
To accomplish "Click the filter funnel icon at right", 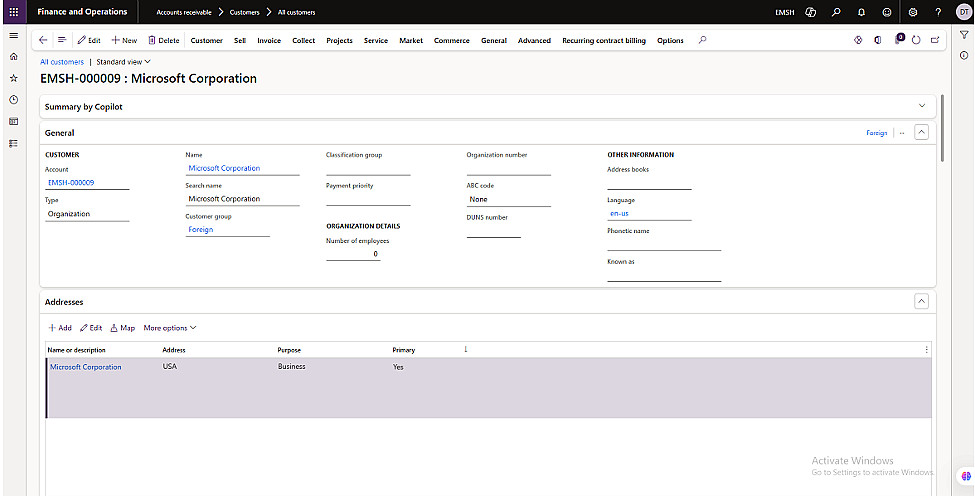I will pyautogui.click(x=964, y=35).
